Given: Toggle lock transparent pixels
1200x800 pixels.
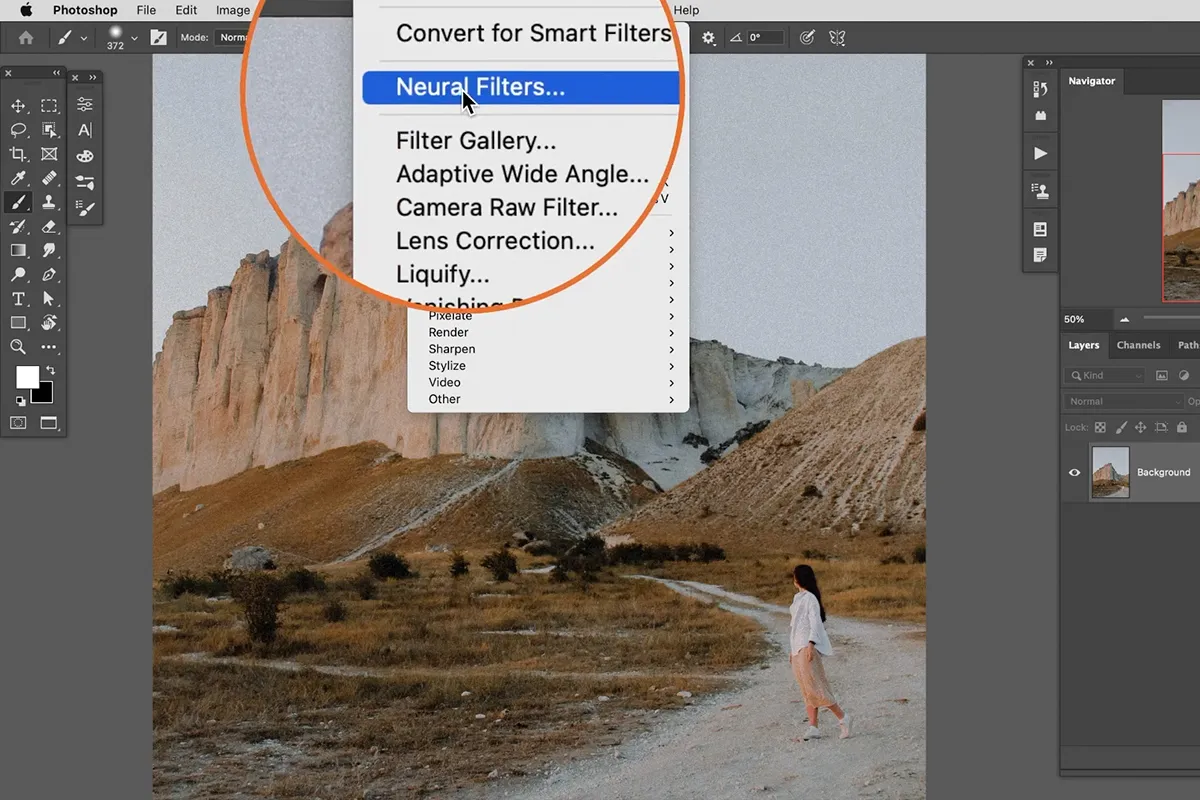Looking at the screenshot, I should [1101, 427].
